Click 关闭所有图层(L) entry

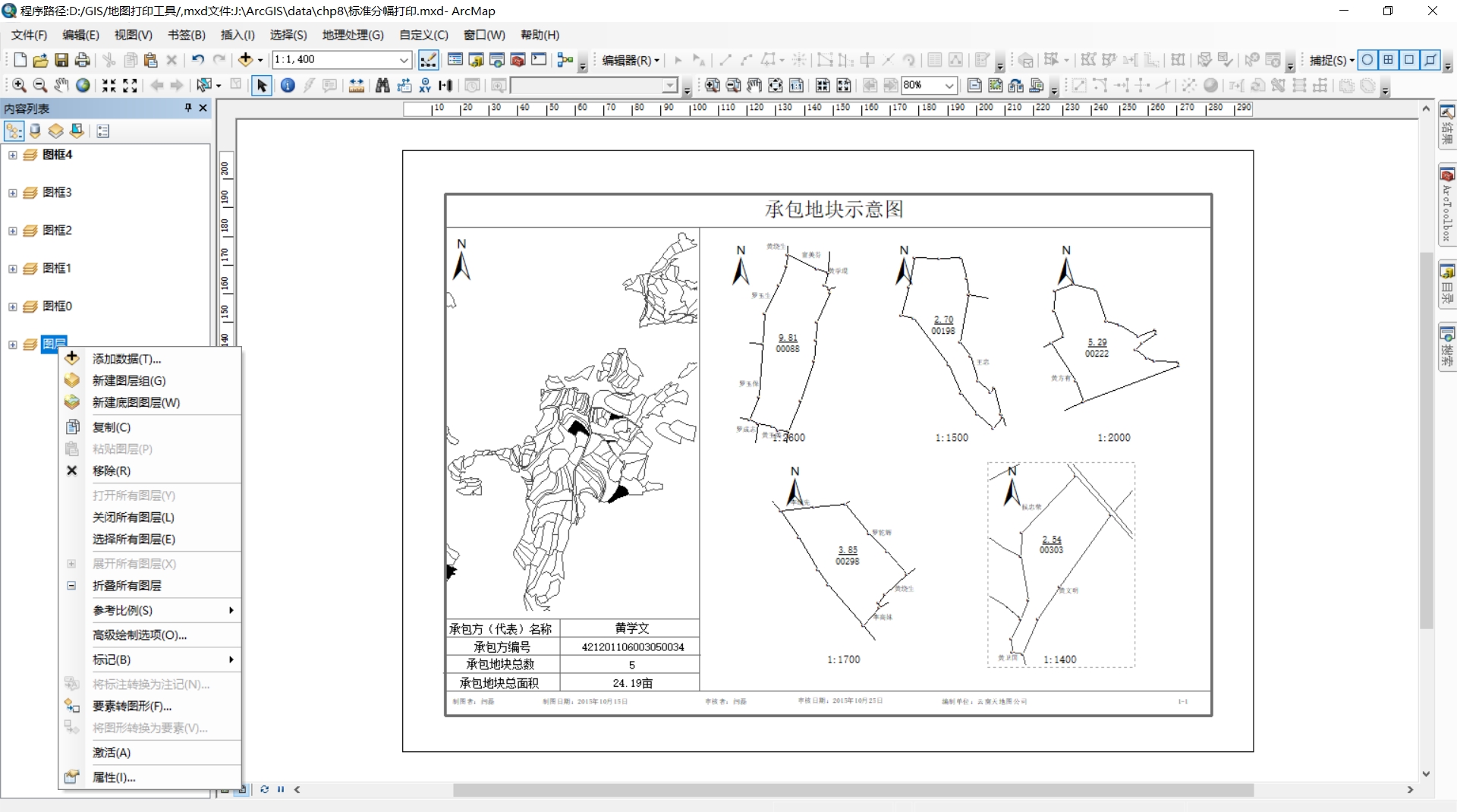[150, 518]
